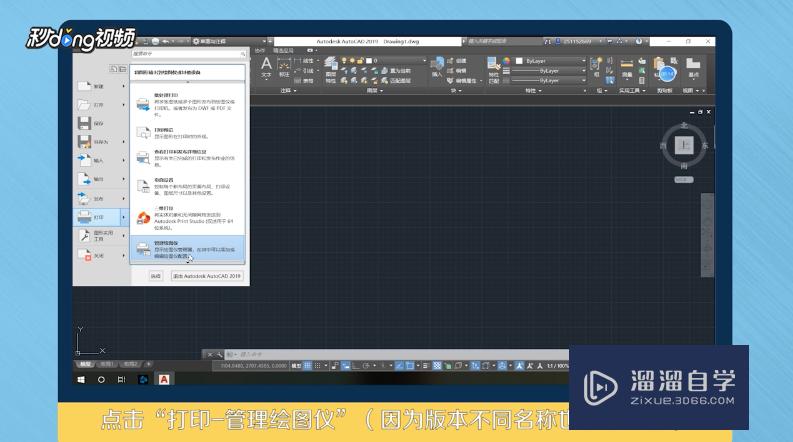Show recent documents icon in application menu
793x442 pixels.
[x=114, y=69]
